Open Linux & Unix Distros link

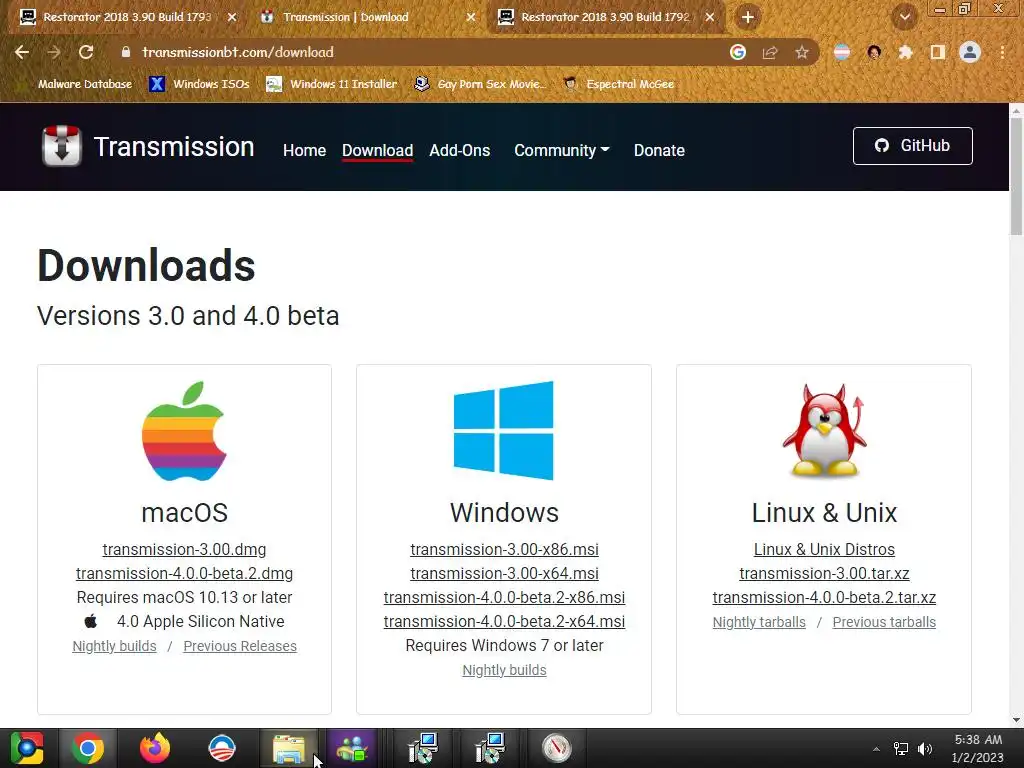coord(824,549)
